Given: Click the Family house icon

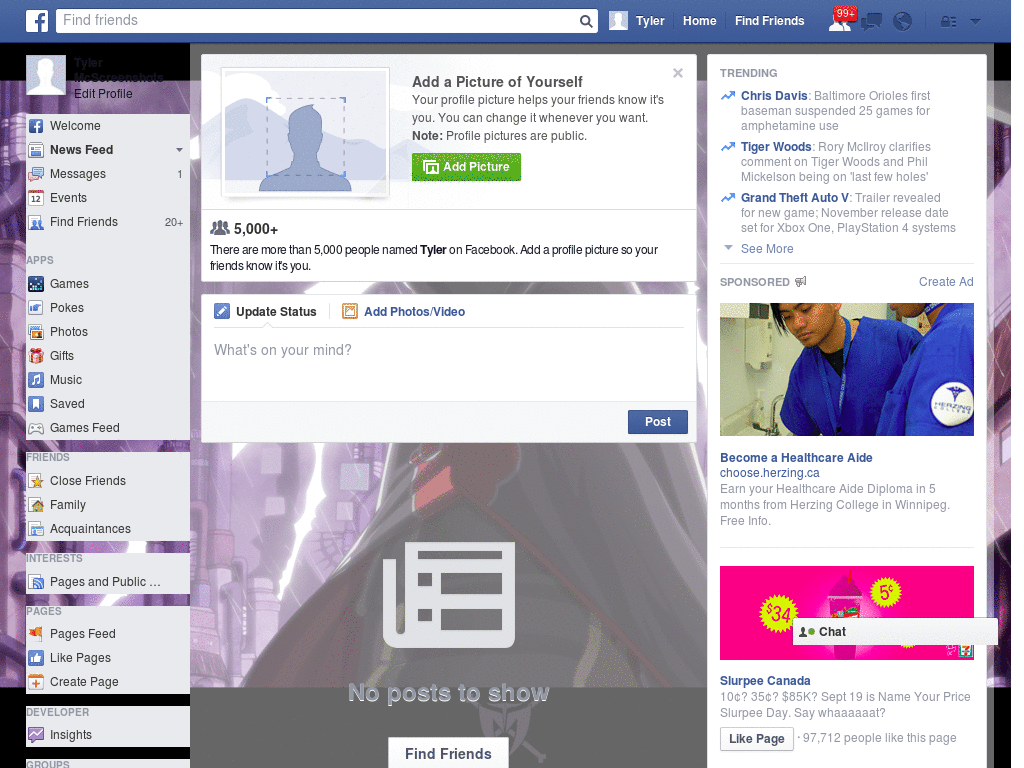Looking at the screenshot, I should (36, 505).
